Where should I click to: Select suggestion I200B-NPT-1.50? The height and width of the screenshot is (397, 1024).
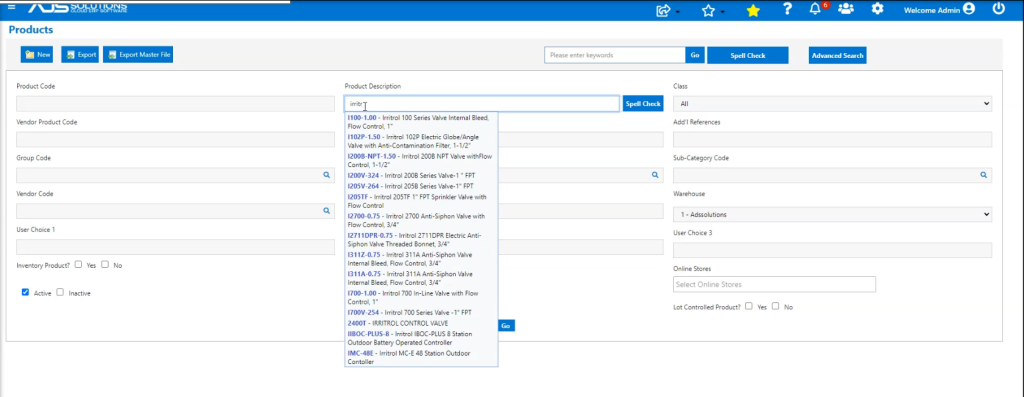[421, 161]
